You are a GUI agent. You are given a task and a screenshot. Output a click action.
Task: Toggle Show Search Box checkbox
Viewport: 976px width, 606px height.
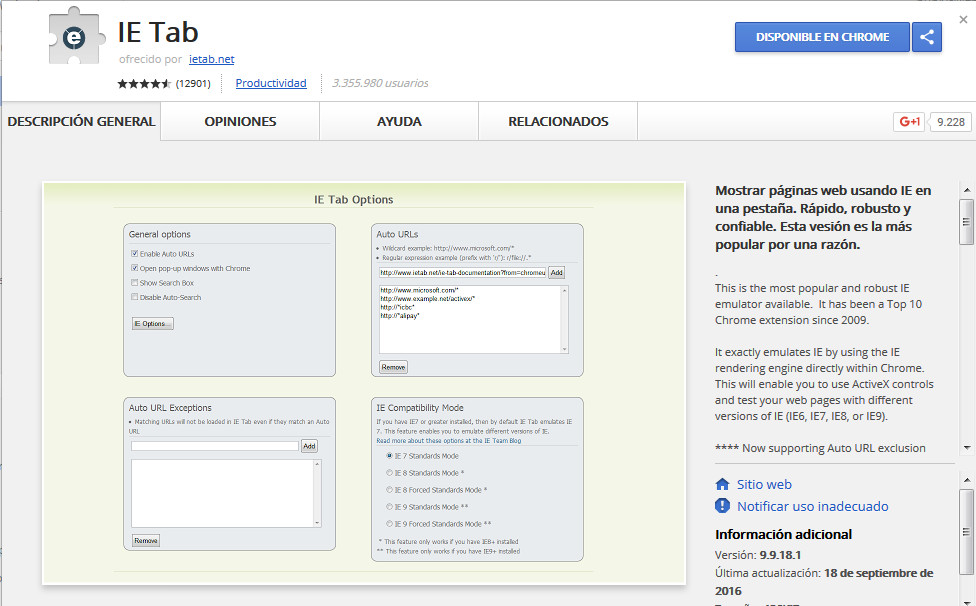pos(134,282)
